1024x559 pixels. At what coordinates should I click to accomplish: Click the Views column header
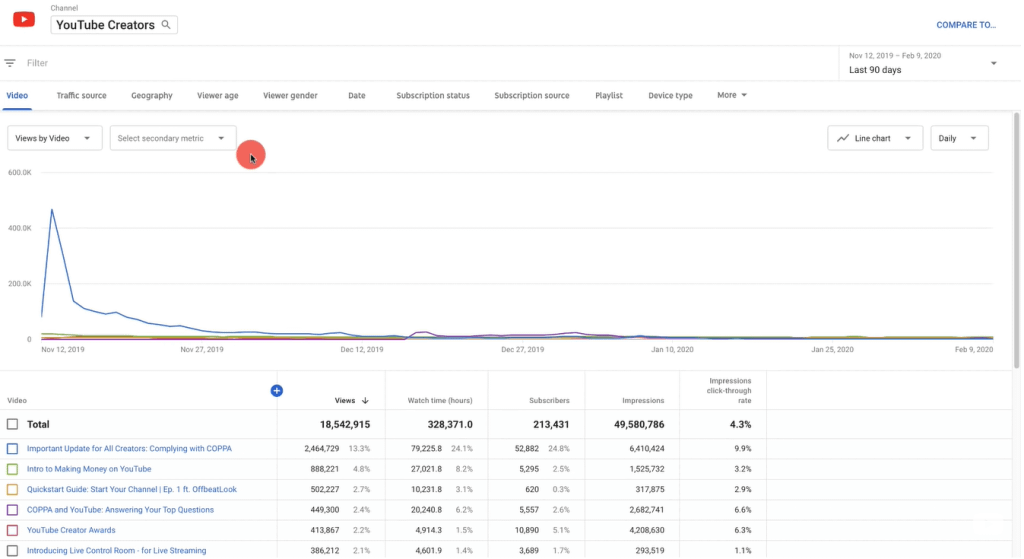(345, 401)
